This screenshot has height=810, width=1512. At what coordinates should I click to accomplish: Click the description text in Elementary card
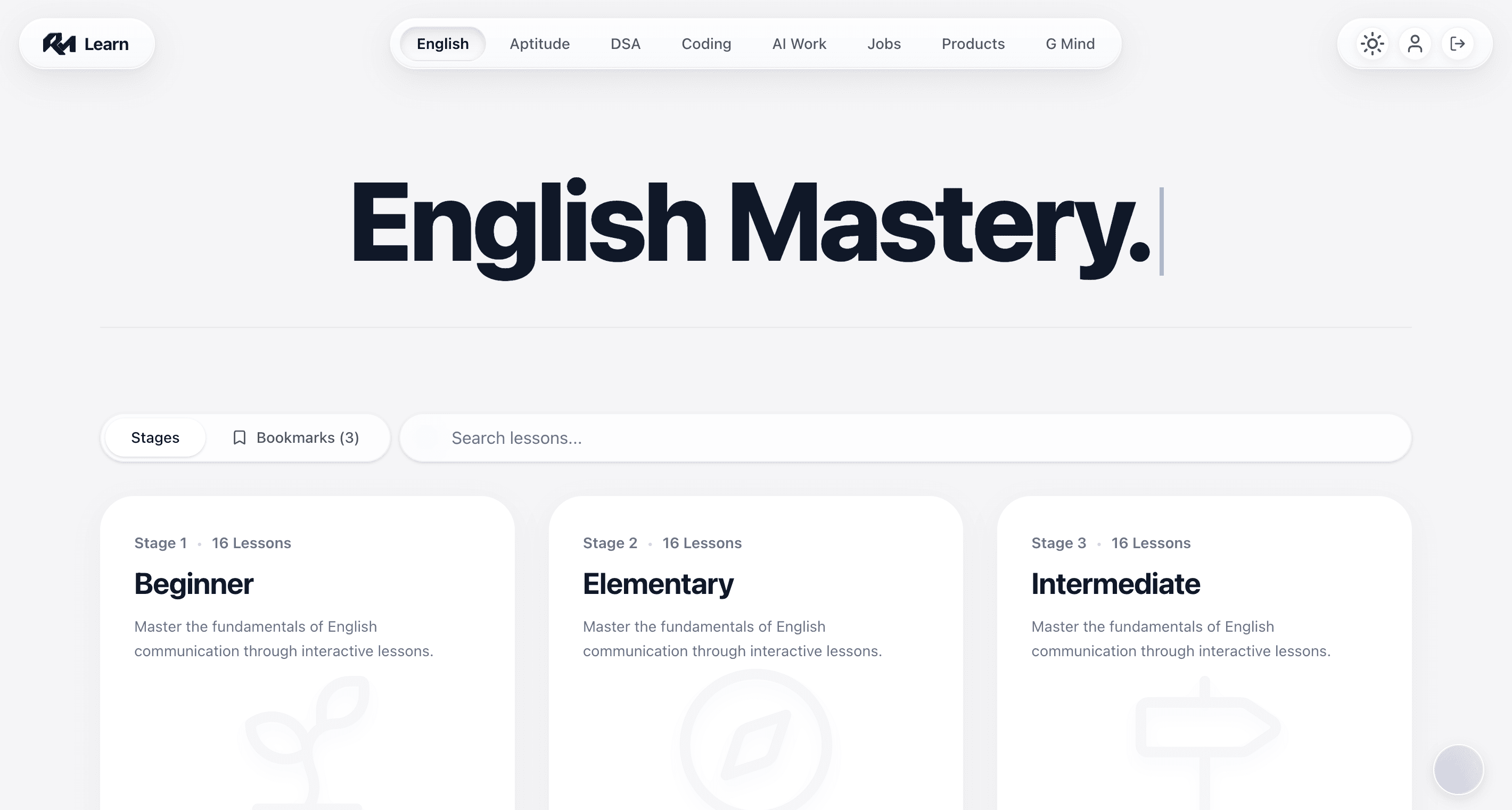(x=732, y=639)
